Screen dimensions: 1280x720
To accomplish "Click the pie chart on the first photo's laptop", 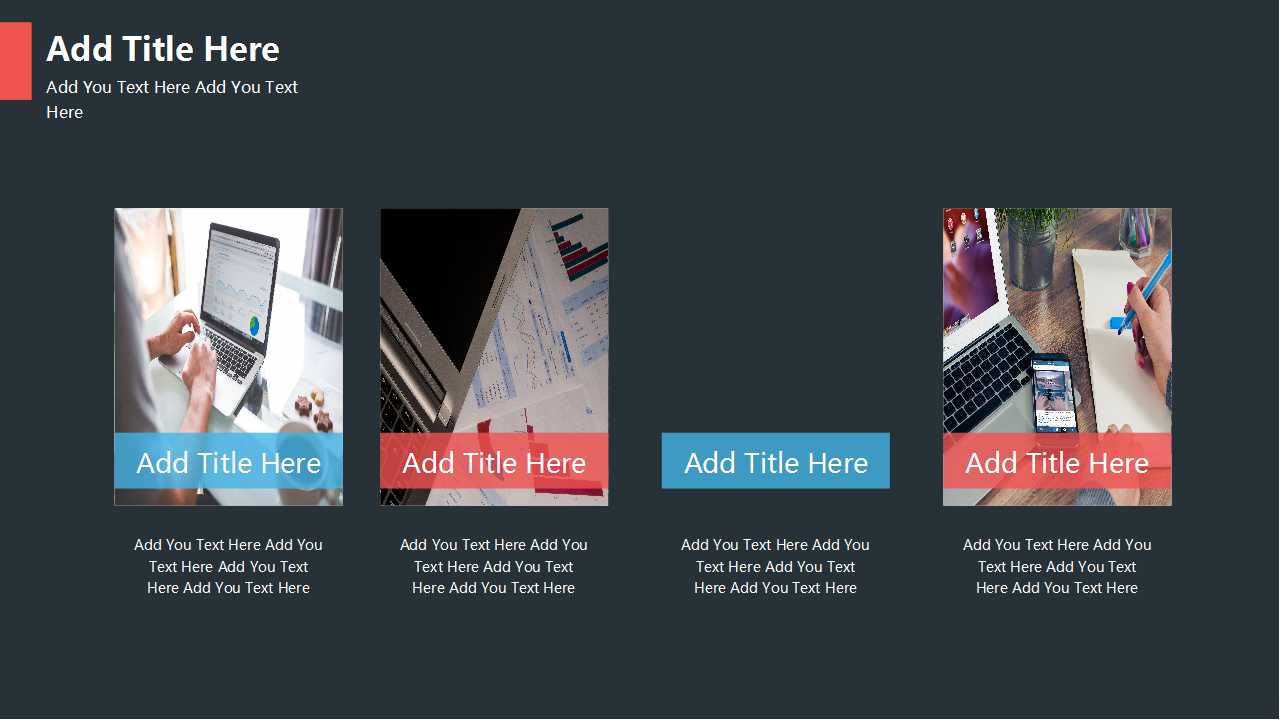I will click(255, 325).
